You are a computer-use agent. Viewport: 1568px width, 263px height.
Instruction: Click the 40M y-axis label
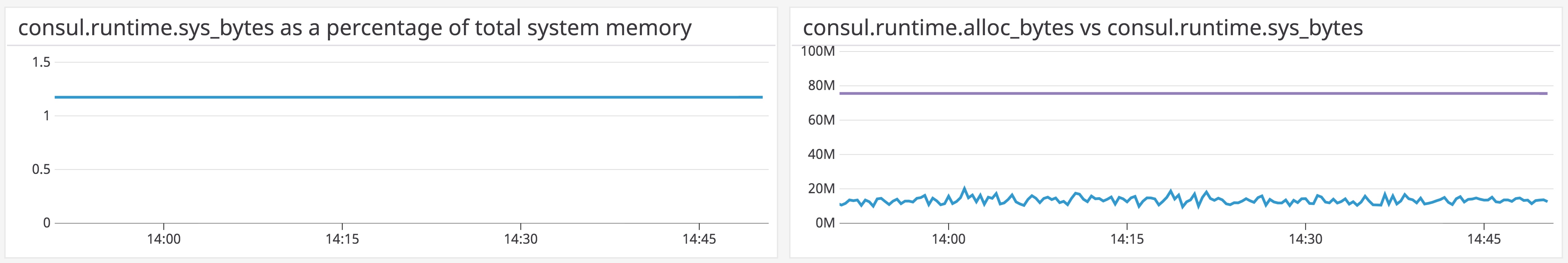coord(821,155)
